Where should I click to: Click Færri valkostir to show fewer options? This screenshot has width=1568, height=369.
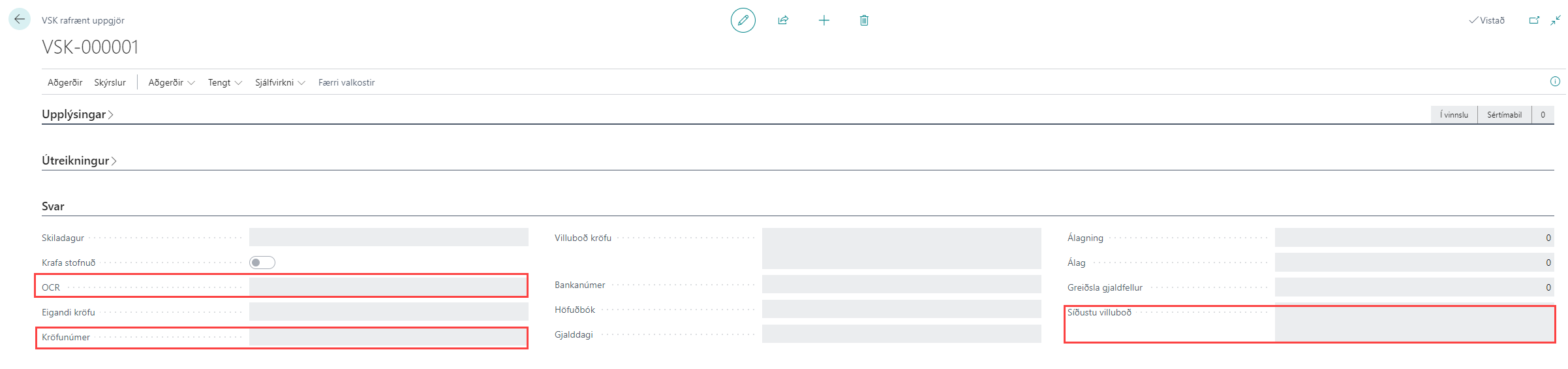[x=346, y=82]
